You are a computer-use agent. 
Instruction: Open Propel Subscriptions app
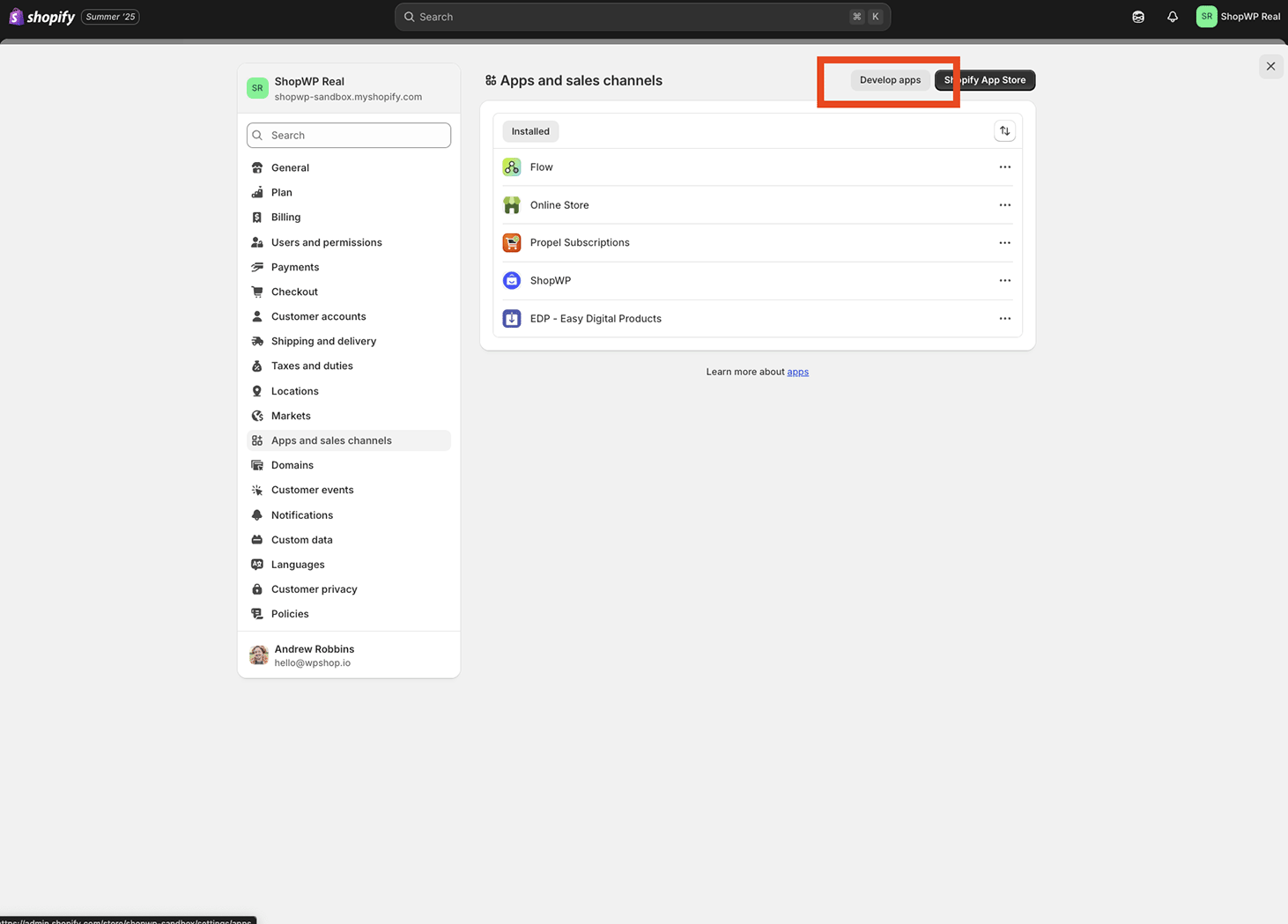point(758,242)
